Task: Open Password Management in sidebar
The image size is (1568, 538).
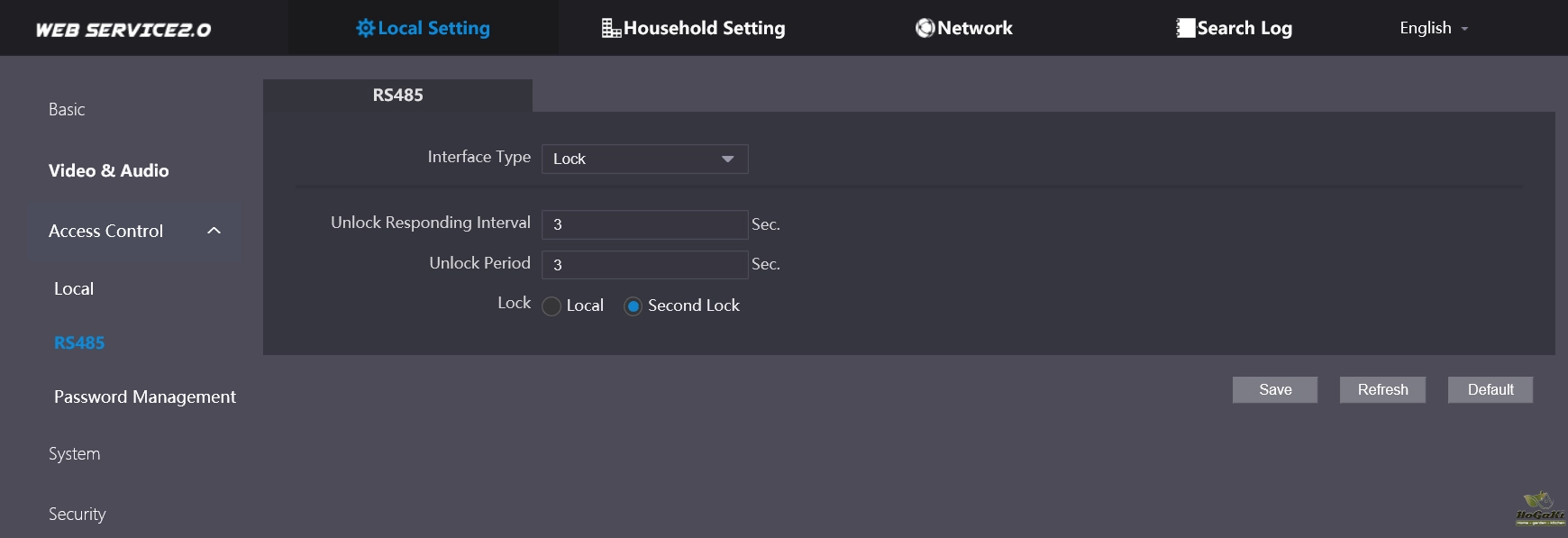Action: coord(145,397)
